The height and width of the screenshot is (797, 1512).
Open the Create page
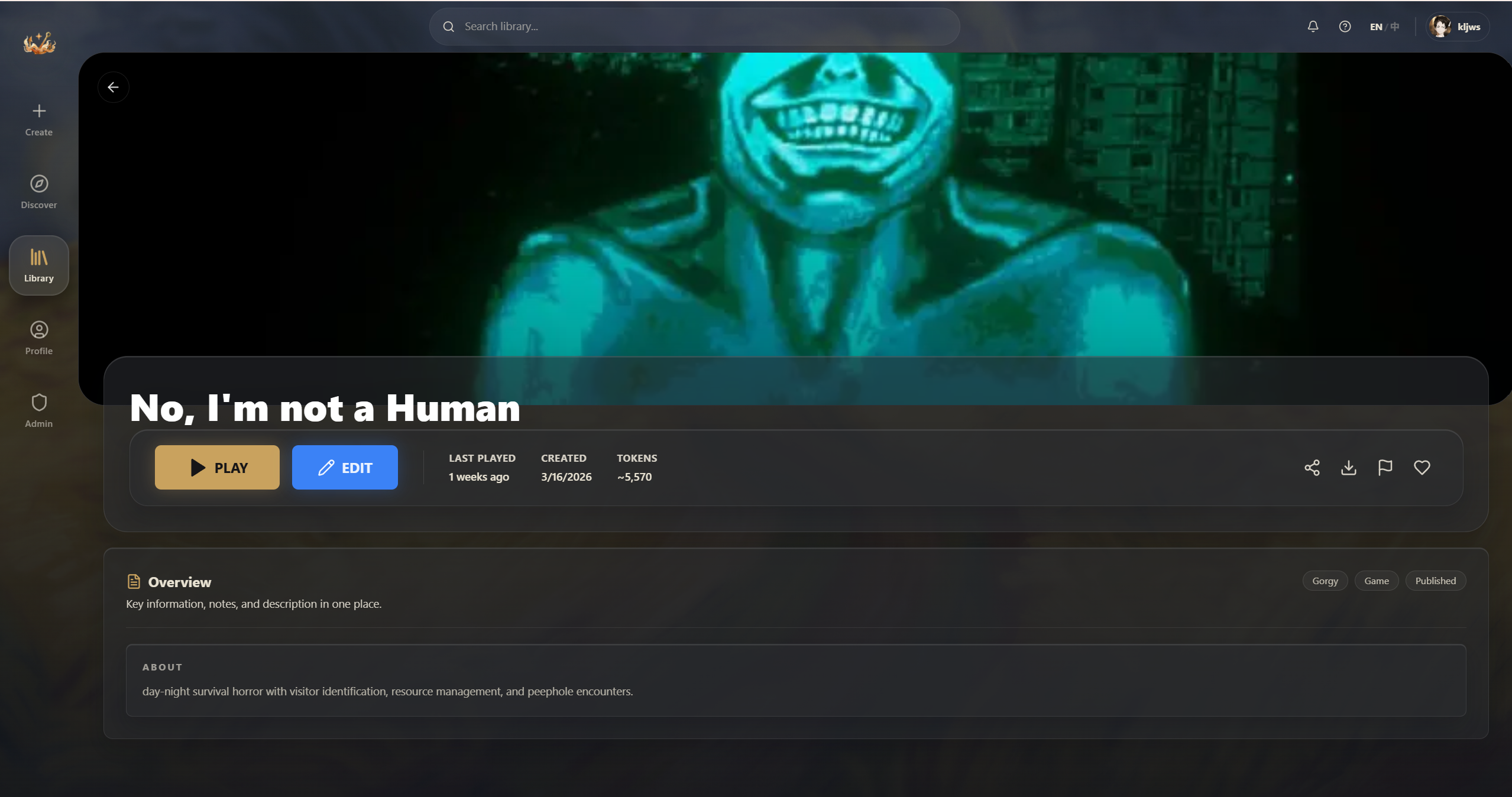(x=39, y=119)
